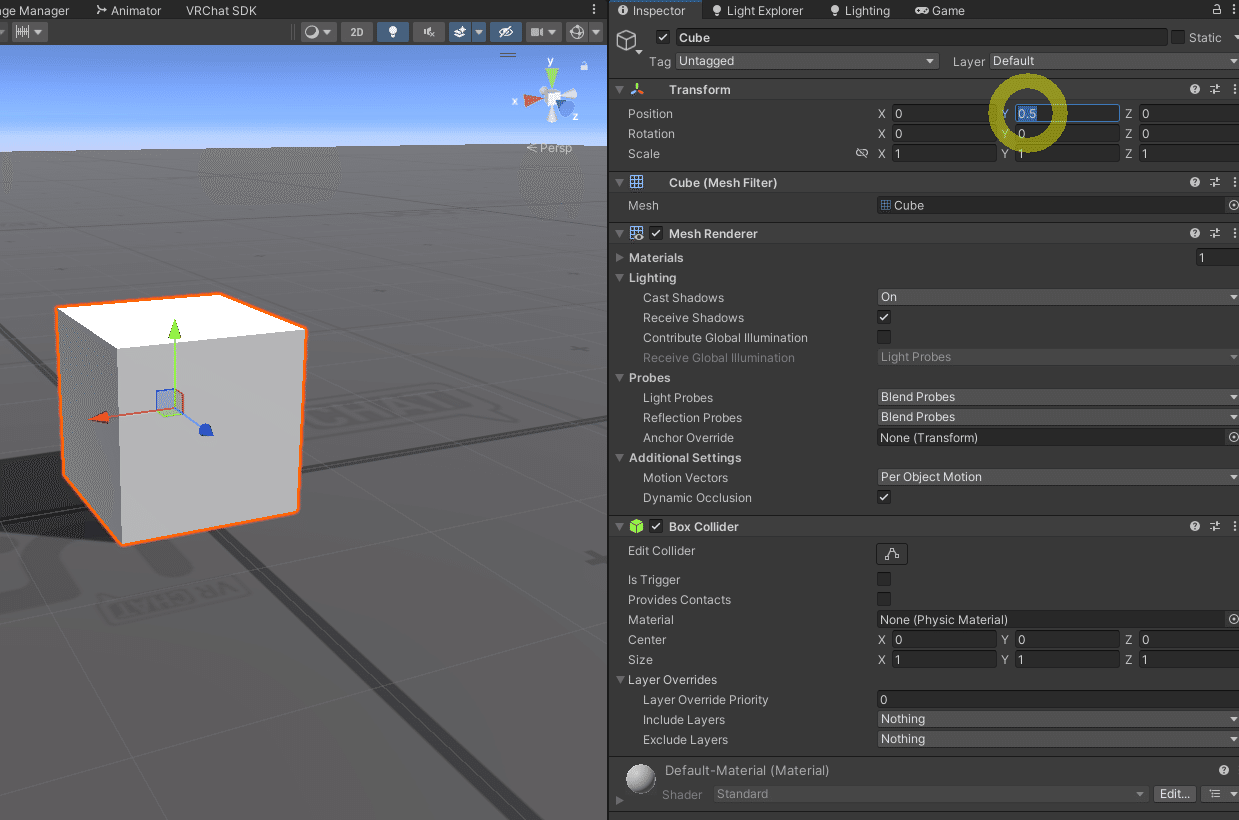1239x820 pixels.
Task: Open Mesh Renderer more-options menu
Action: (x=1234, y=234)
